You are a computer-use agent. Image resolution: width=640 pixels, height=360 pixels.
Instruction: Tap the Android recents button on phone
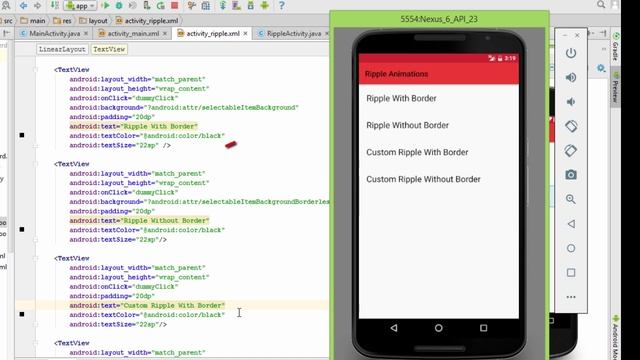coord(484,328)
